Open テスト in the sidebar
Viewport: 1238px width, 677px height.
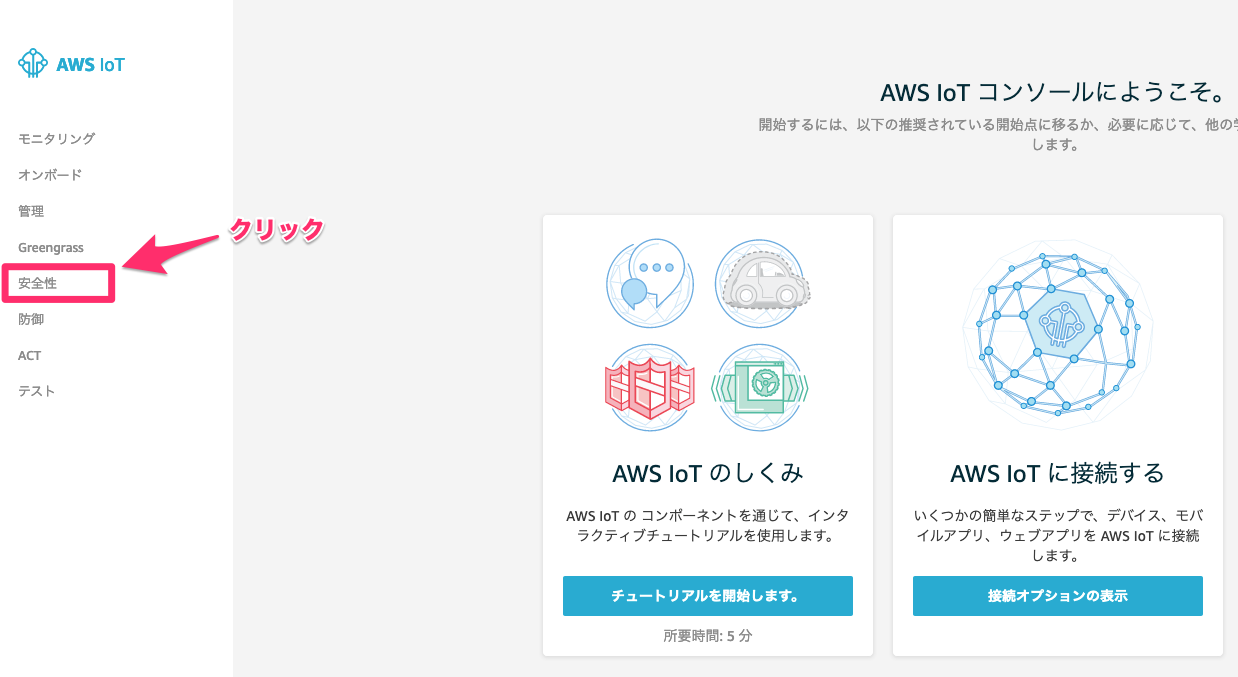pyautogui.click(x=37, y=391)
